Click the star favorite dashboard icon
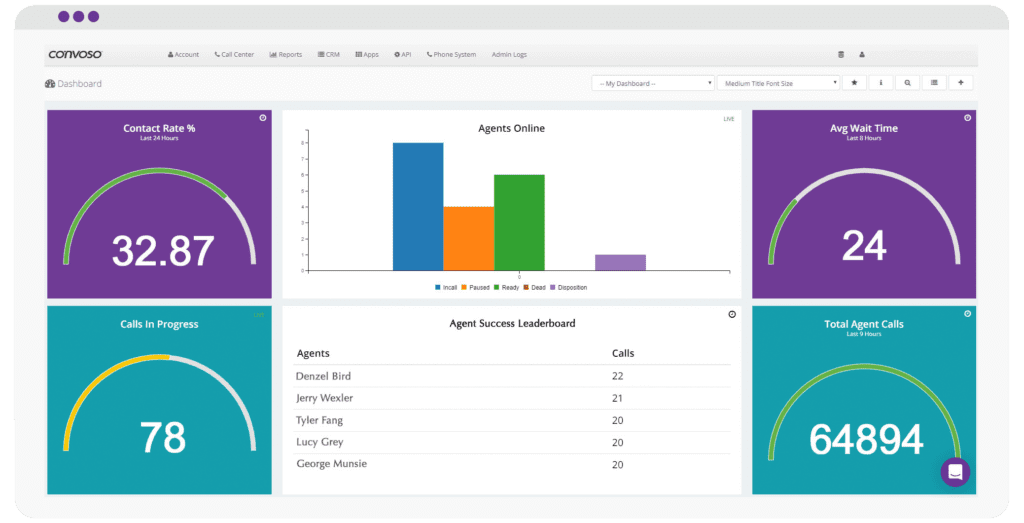Image resolution: width=1024 pixels, height=523 pixels. [854, 83]
